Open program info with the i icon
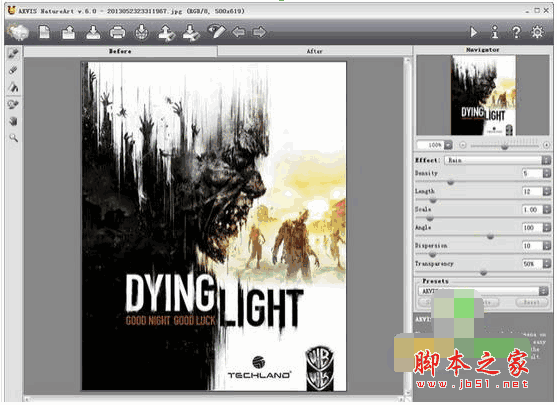This screenshot has height=405, width=557. (x=494, y=32)
